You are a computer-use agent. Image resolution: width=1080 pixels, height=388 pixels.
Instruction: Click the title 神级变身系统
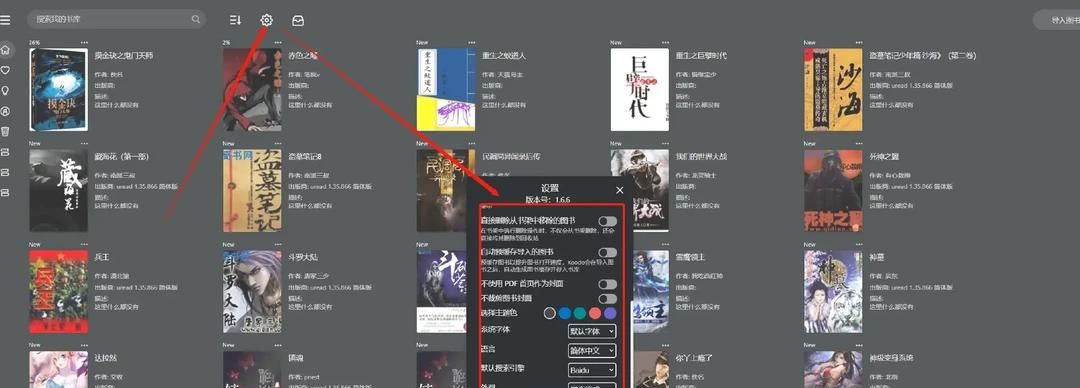[x=891, y=358]
